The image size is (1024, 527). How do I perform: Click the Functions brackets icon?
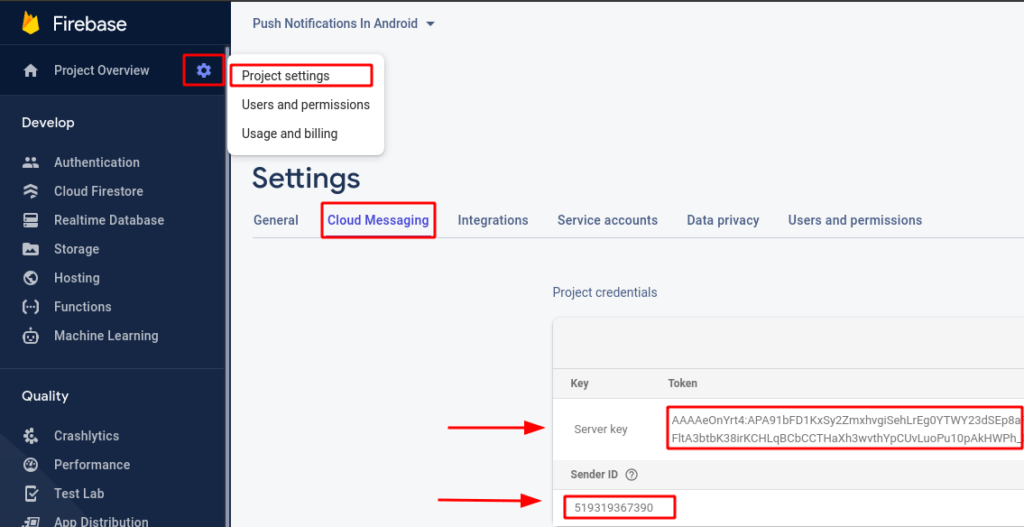tap(30, 307)
